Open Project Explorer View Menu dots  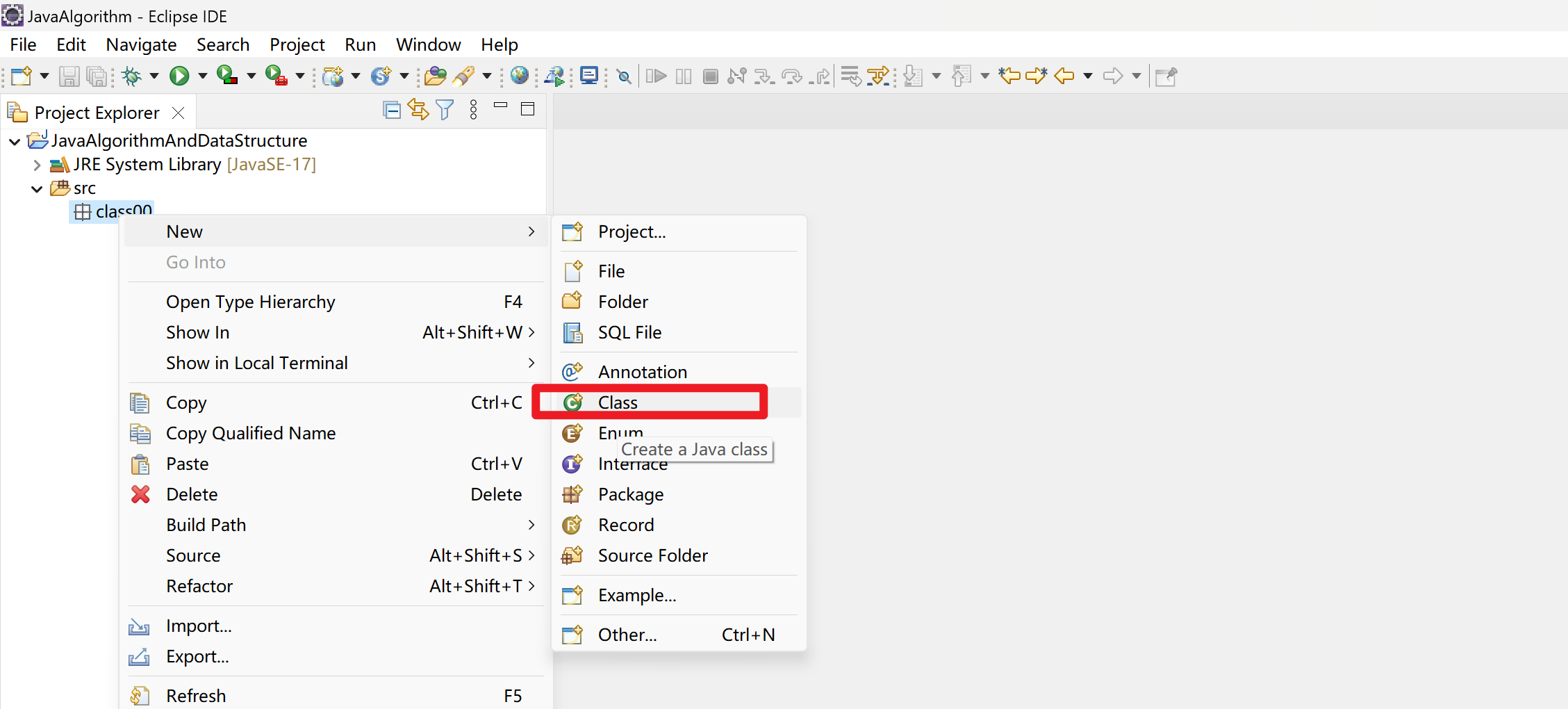point(474,110)
